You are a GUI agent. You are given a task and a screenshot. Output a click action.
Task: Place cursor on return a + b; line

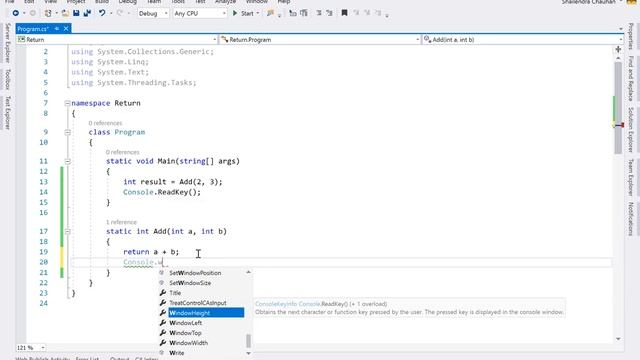pos(151,252)
